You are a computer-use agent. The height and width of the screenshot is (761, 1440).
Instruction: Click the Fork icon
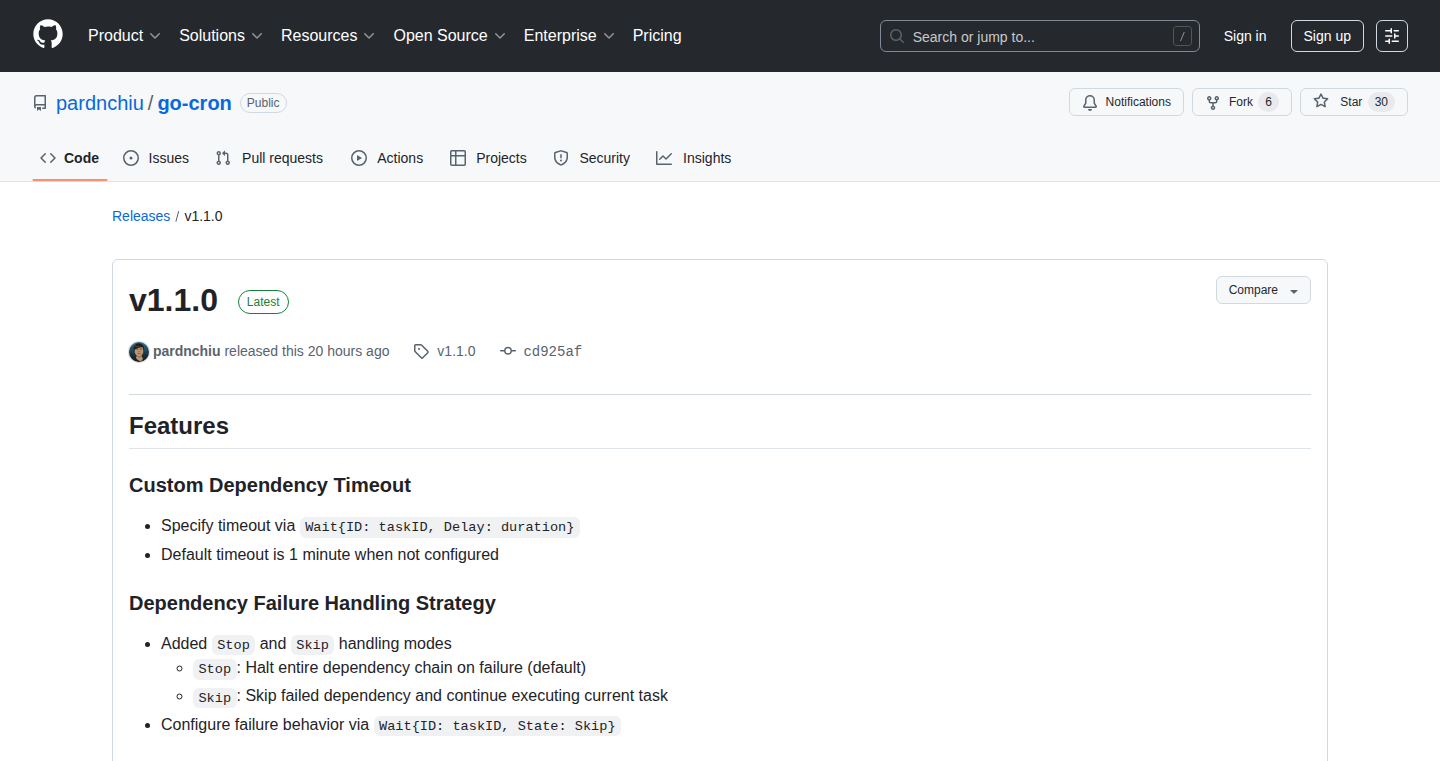pos(1213,102)
